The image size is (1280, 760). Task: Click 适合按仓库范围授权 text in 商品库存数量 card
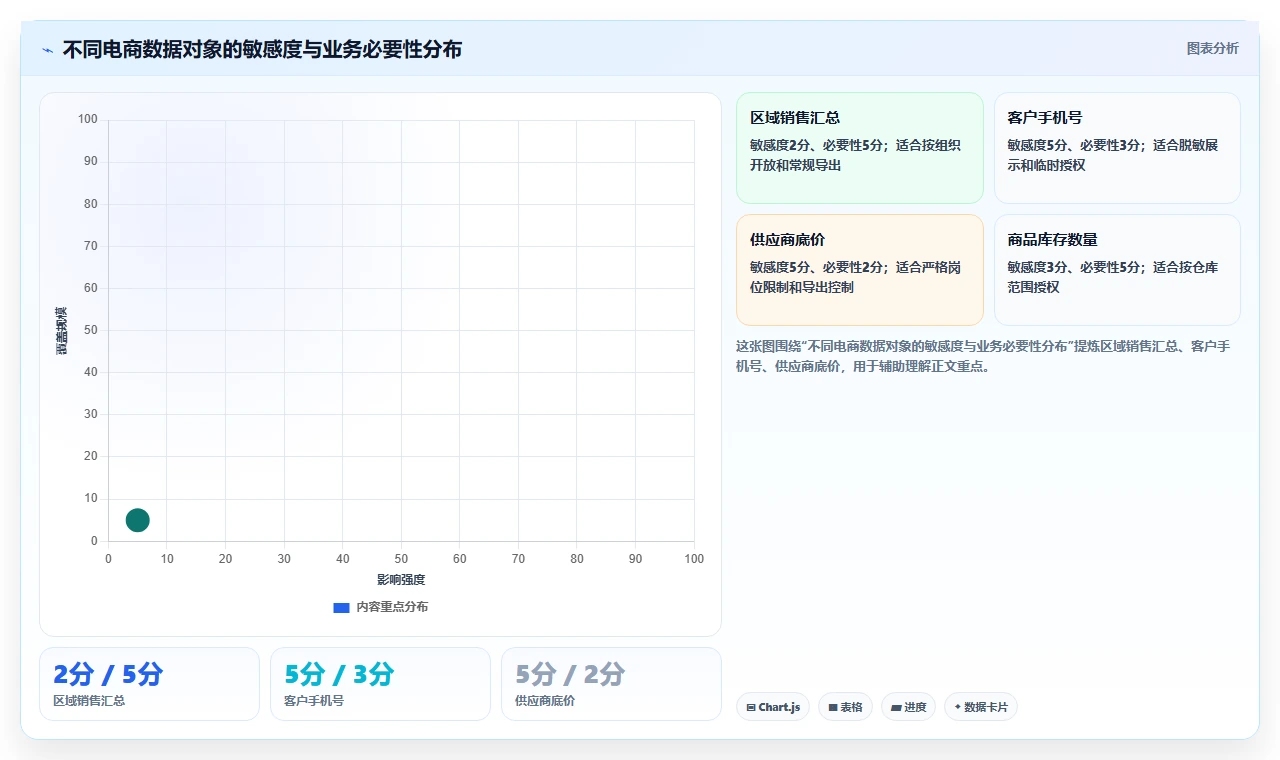pos(1112,277)
